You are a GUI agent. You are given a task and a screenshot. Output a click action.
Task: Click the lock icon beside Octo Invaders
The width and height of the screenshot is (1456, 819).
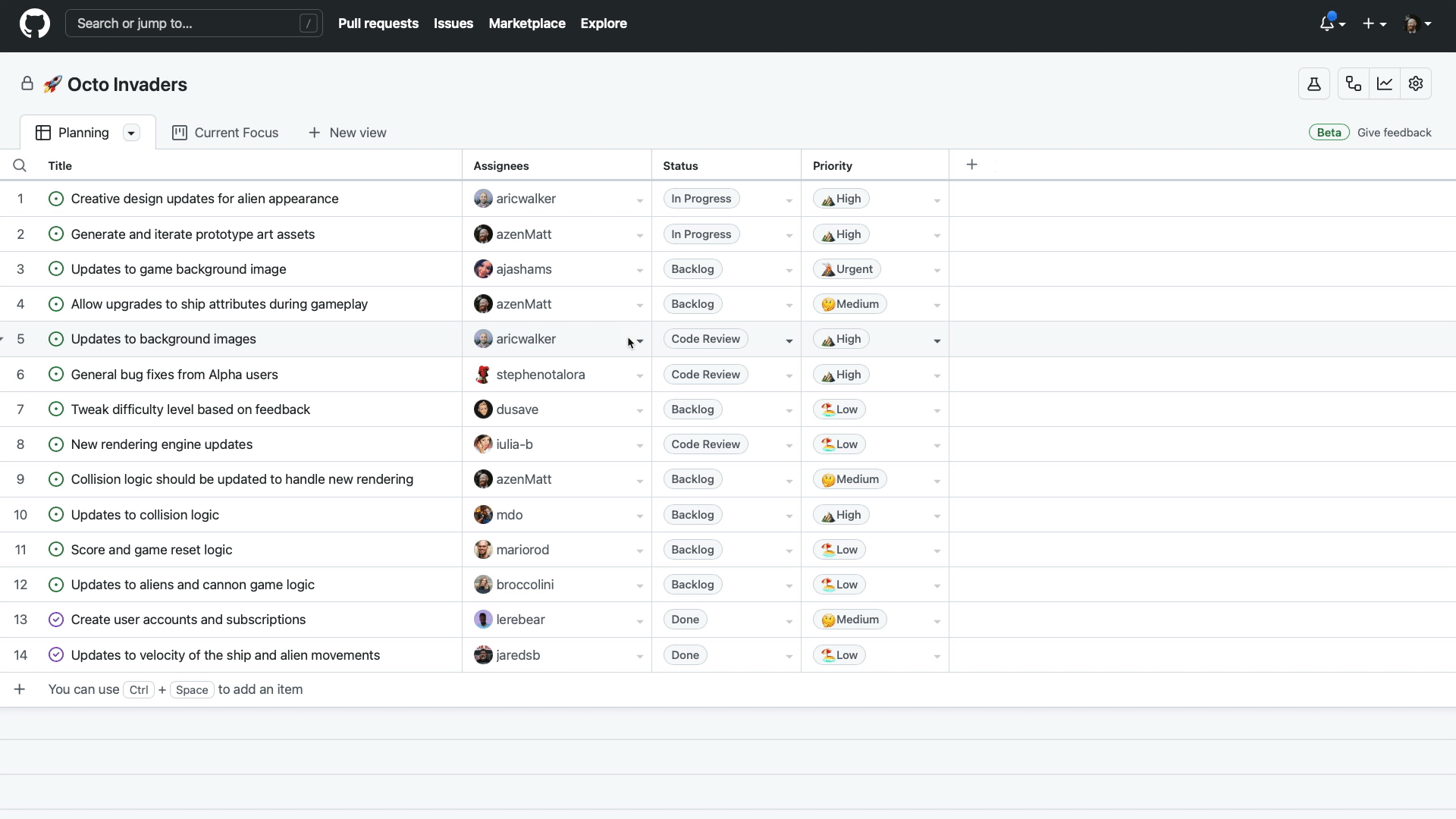tap(27, 83)
